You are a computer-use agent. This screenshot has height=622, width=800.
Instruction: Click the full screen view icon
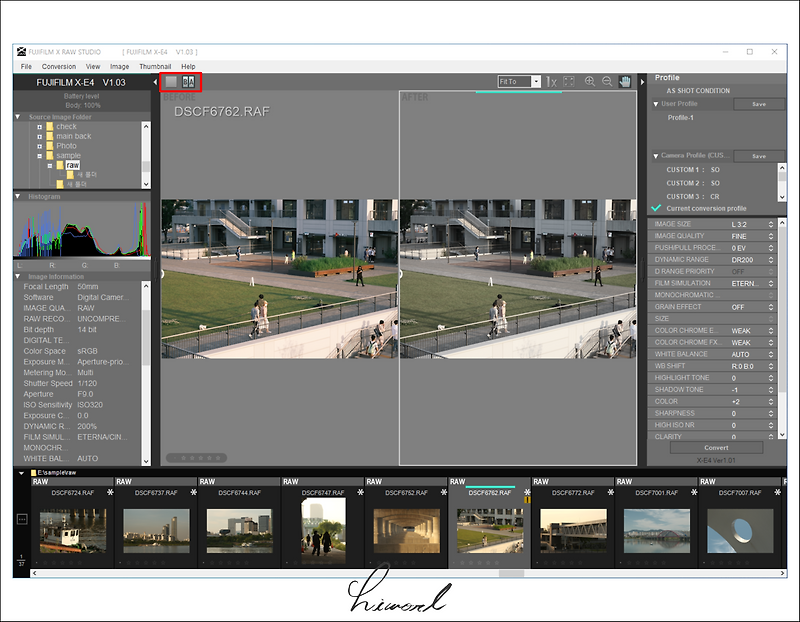pyautogui.click(x=569, y=82)
